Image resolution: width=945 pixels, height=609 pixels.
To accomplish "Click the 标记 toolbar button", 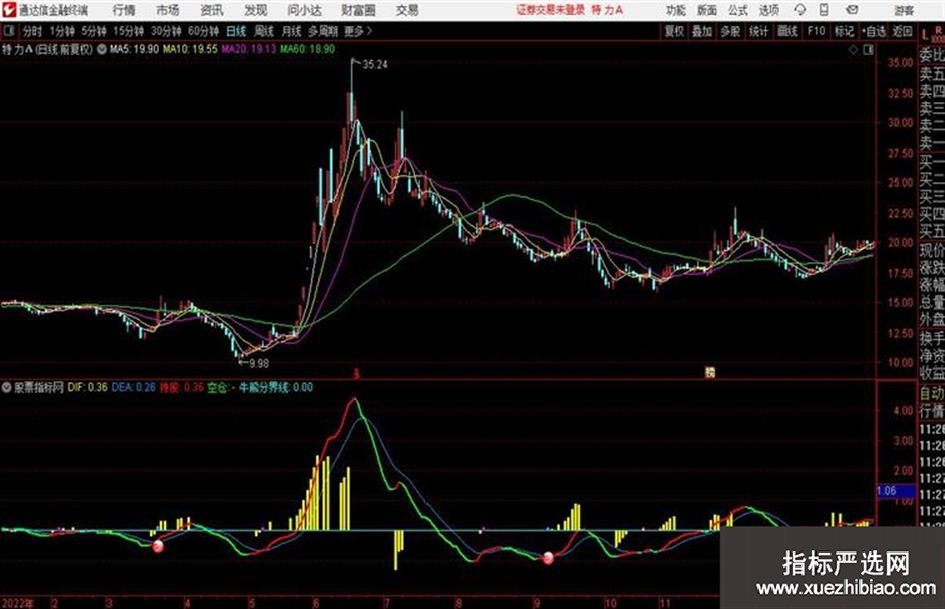I will (844, 31).
